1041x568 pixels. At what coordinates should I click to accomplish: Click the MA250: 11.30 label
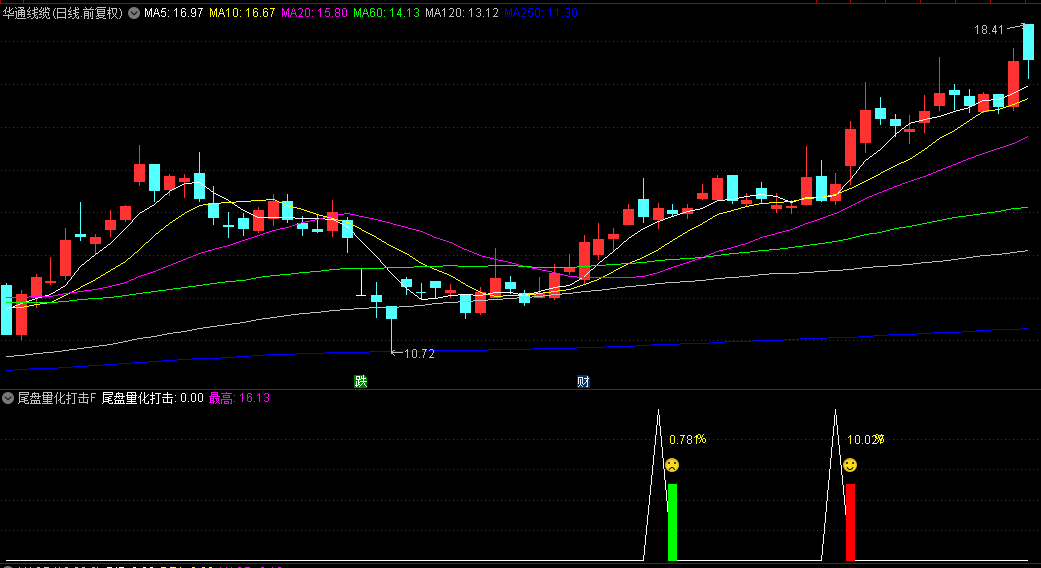point(541,13)
